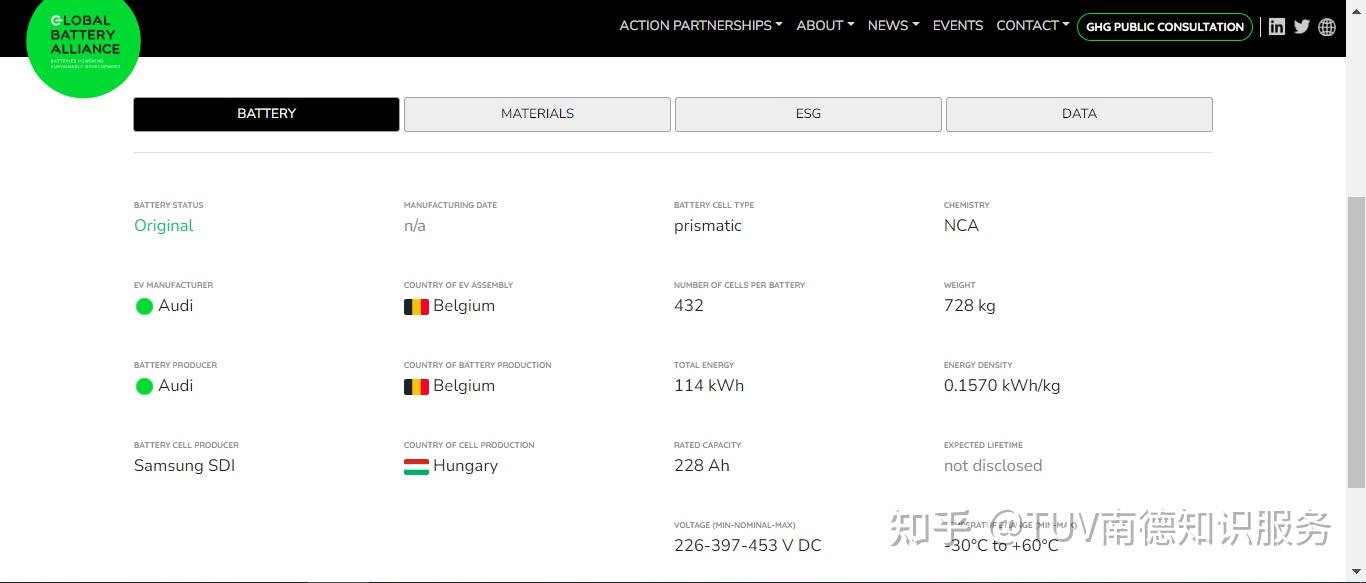
Task: Go to the Events page
Action: pyautogui.click(x=958, y=26)
